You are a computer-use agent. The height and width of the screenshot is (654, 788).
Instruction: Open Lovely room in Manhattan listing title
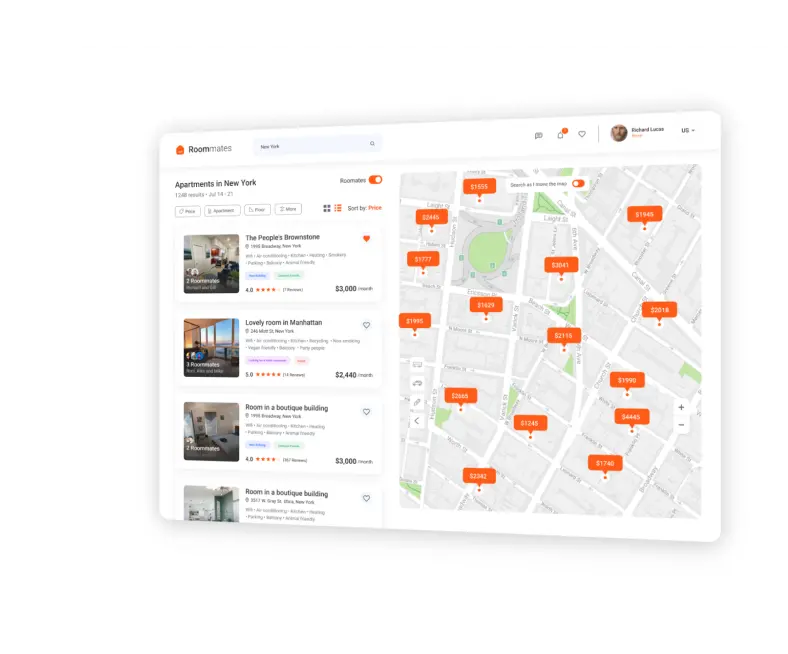(x=283, y=322)
